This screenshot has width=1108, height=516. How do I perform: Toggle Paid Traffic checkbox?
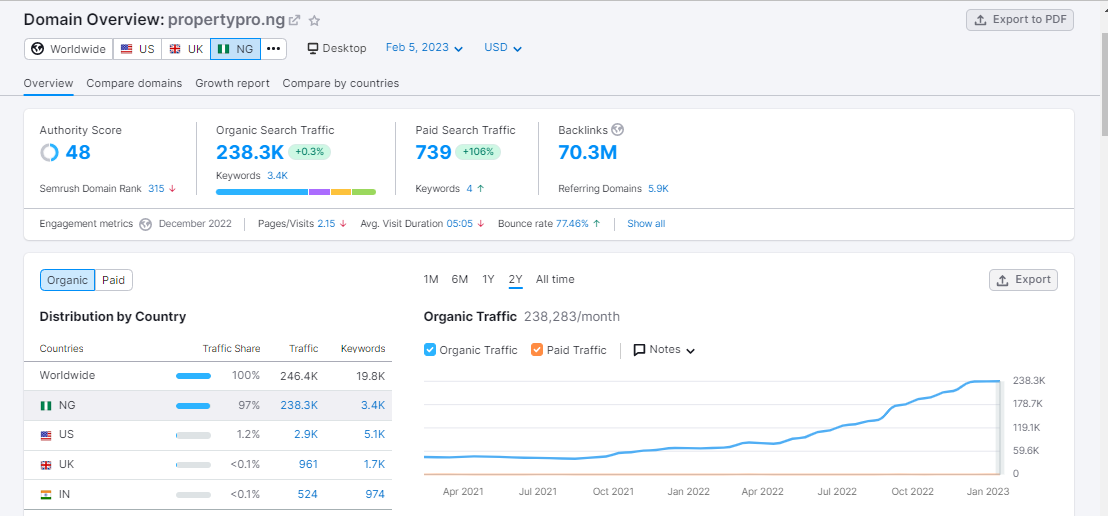[x=536, y=350]
